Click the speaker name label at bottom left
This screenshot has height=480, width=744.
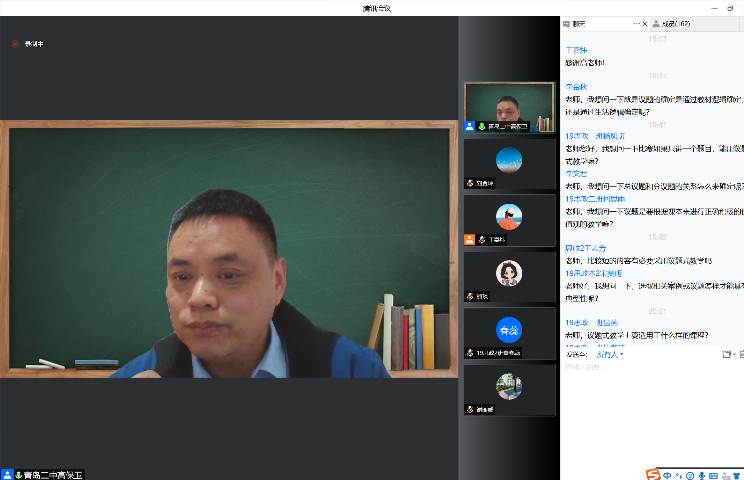point(48,474)
